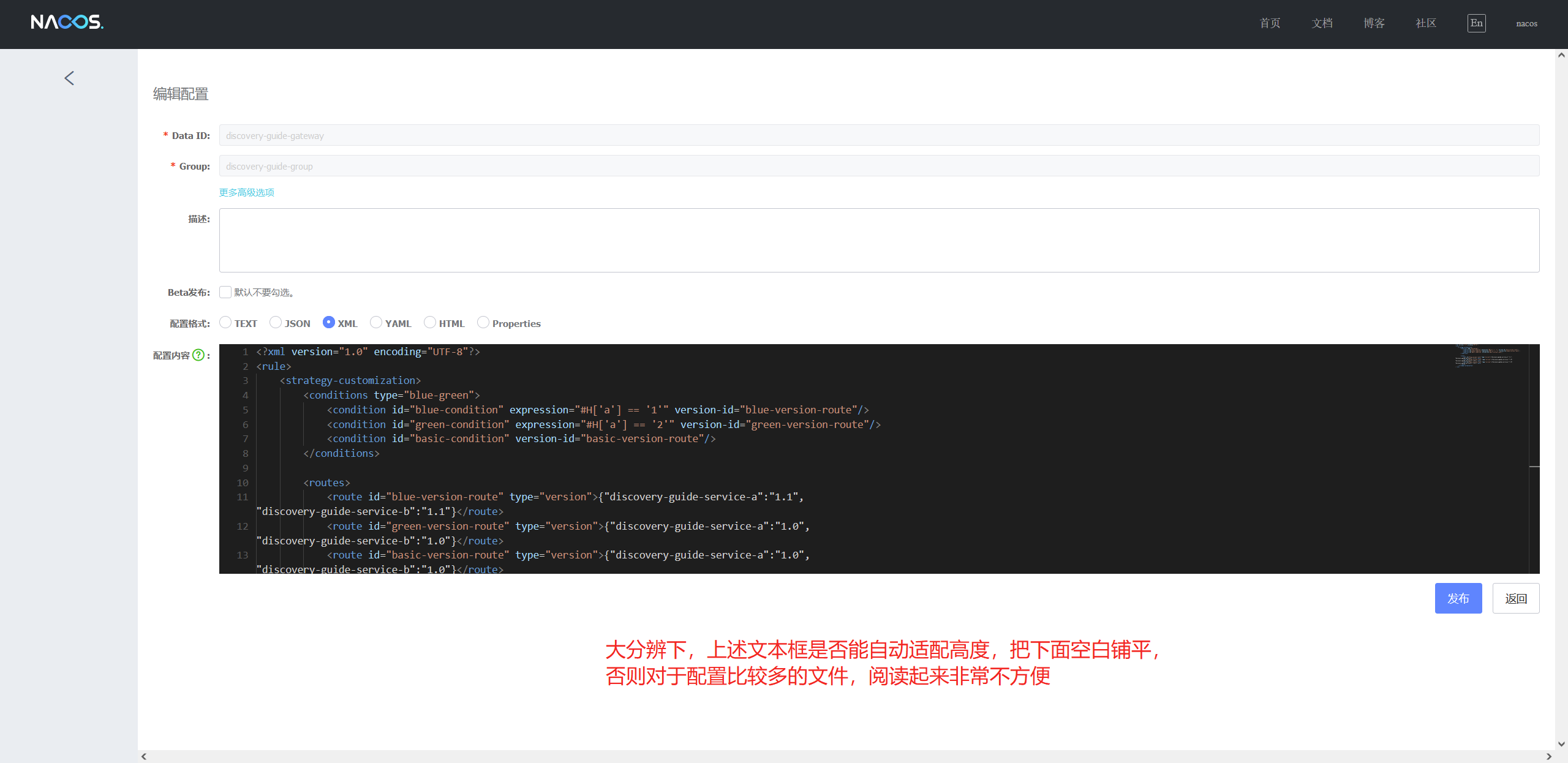
Task: Select the YAML format radio button
Action: tap(376, 322)
